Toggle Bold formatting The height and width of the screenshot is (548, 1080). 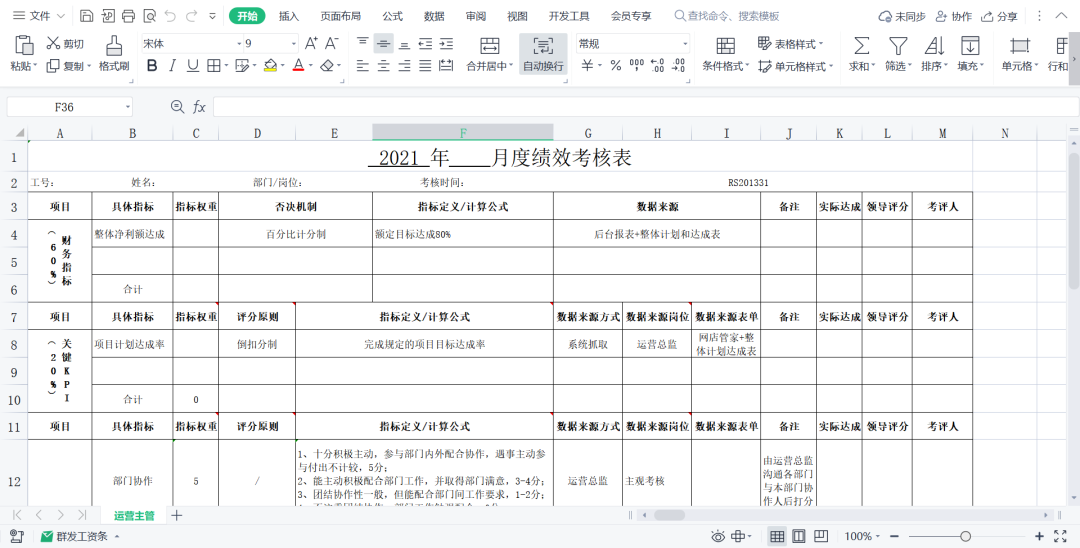coord(152,65)
